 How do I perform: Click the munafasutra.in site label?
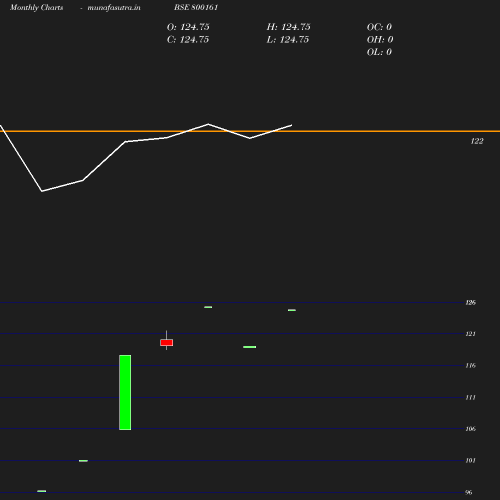114,7
